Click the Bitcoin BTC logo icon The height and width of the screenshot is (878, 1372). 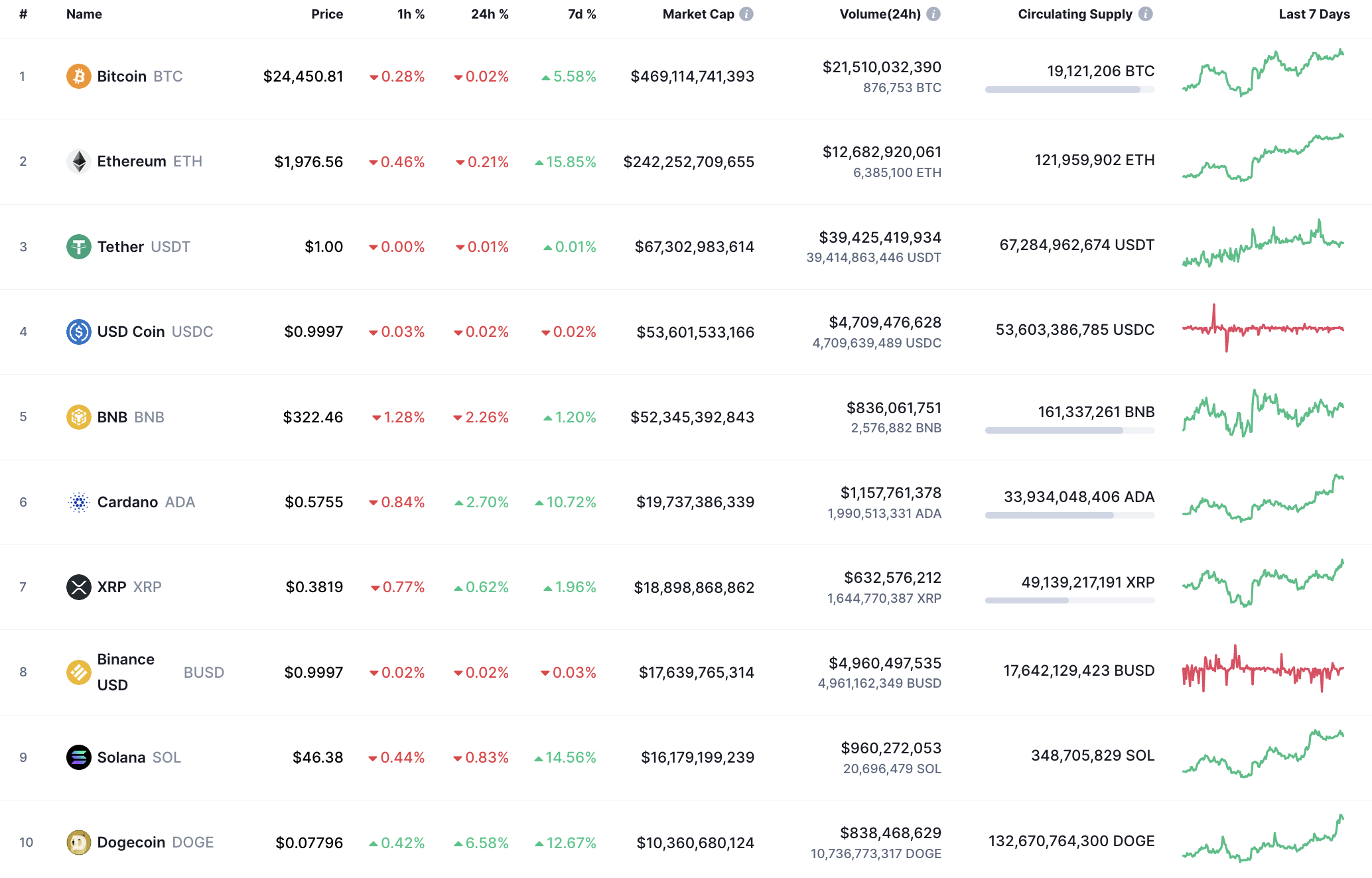pyautogui.click(x=79, y=76)
